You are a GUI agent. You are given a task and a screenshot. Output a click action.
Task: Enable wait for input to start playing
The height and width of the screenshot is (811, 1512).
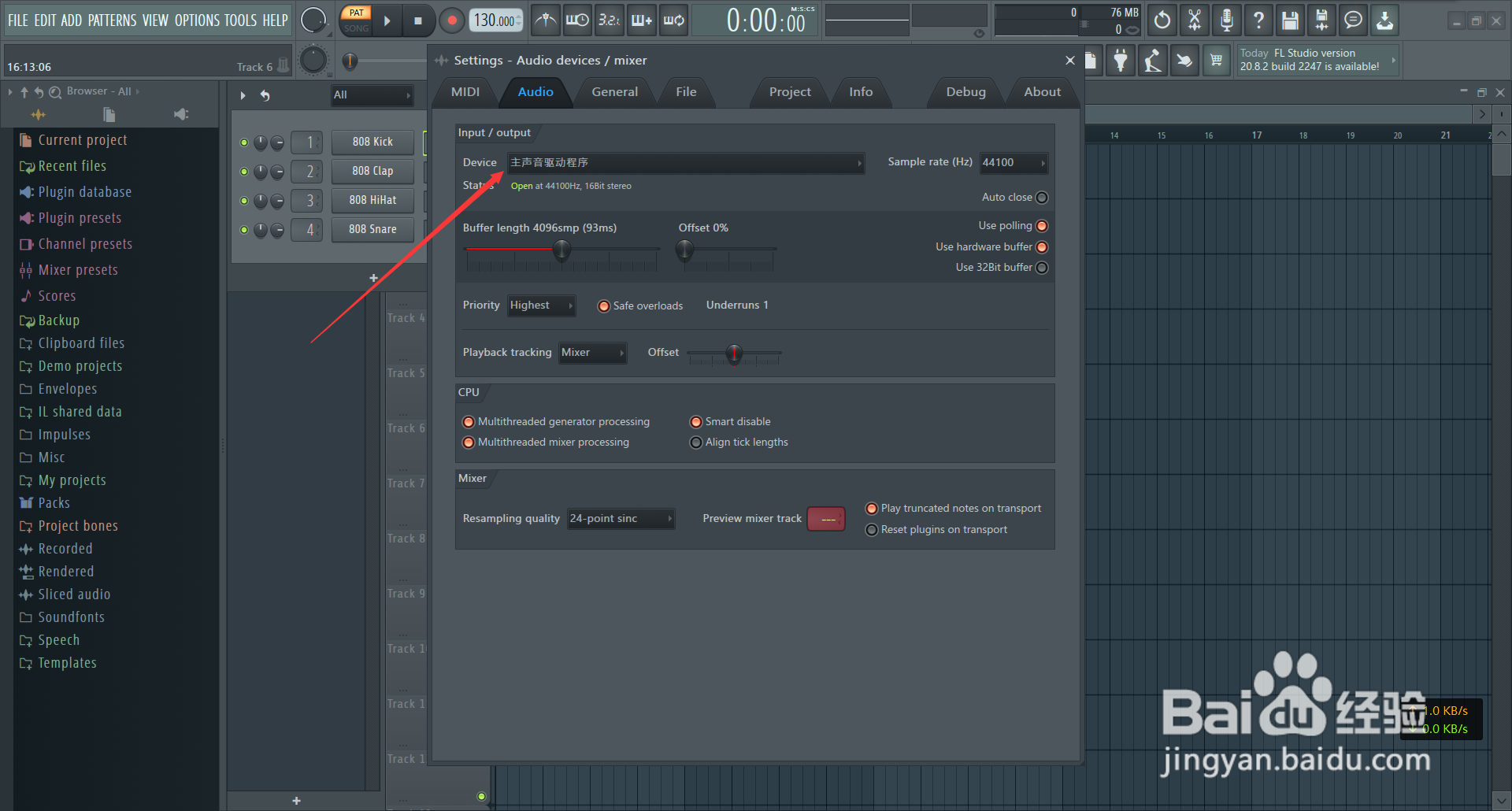click(x=577, y=20)
